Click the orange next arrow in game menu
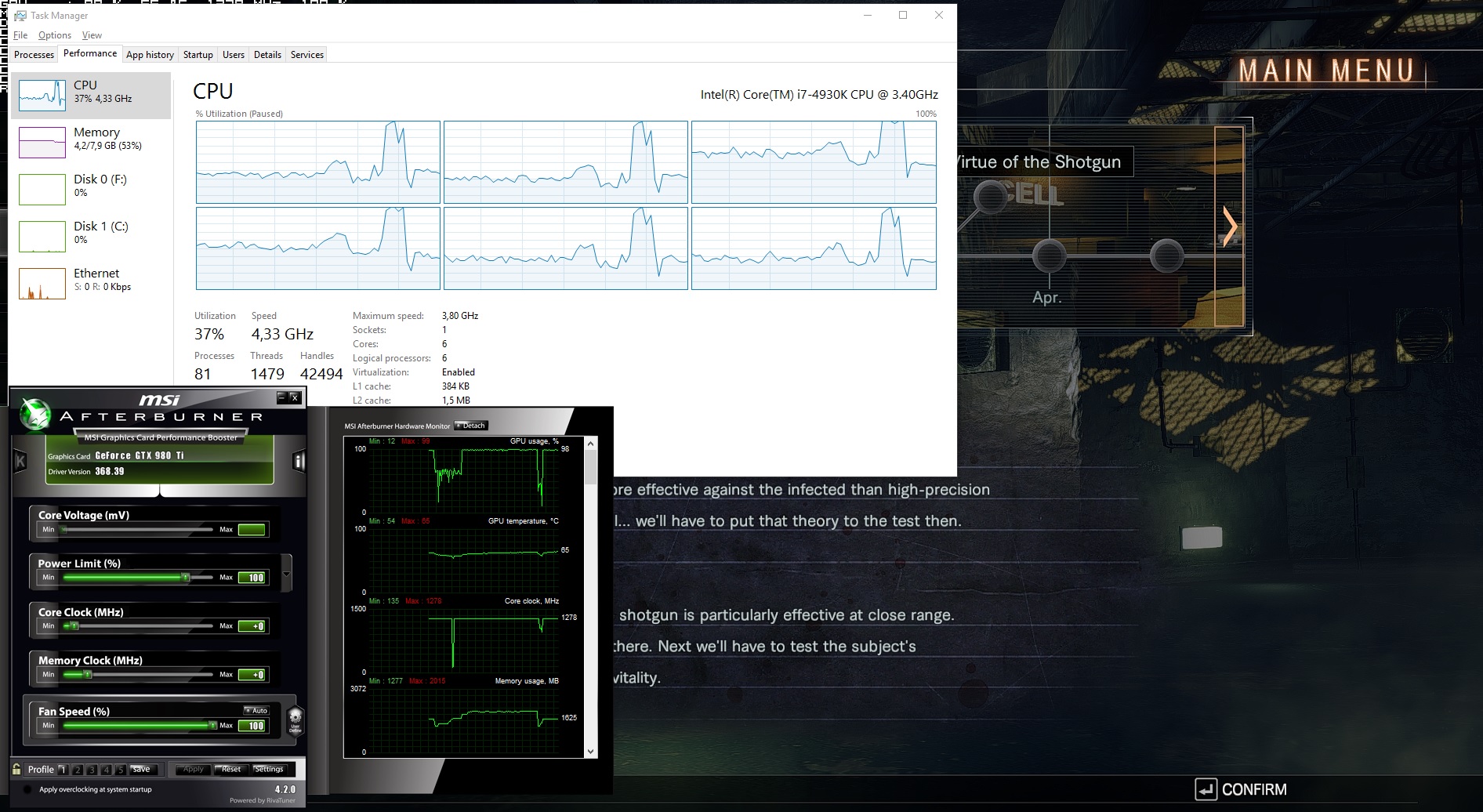Screen dimensions: 1483x812 point(1229,227)
